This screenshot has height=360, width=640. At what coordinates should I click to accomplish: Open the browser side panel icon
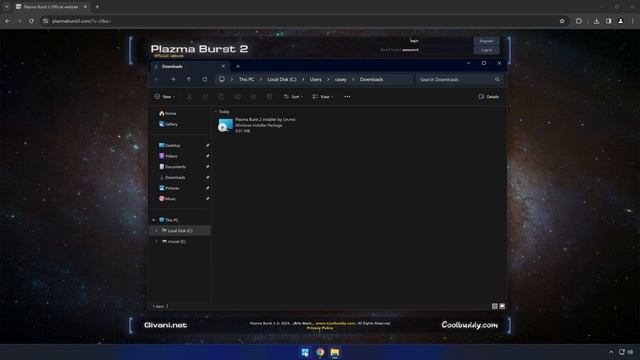(x=609, y=21)
